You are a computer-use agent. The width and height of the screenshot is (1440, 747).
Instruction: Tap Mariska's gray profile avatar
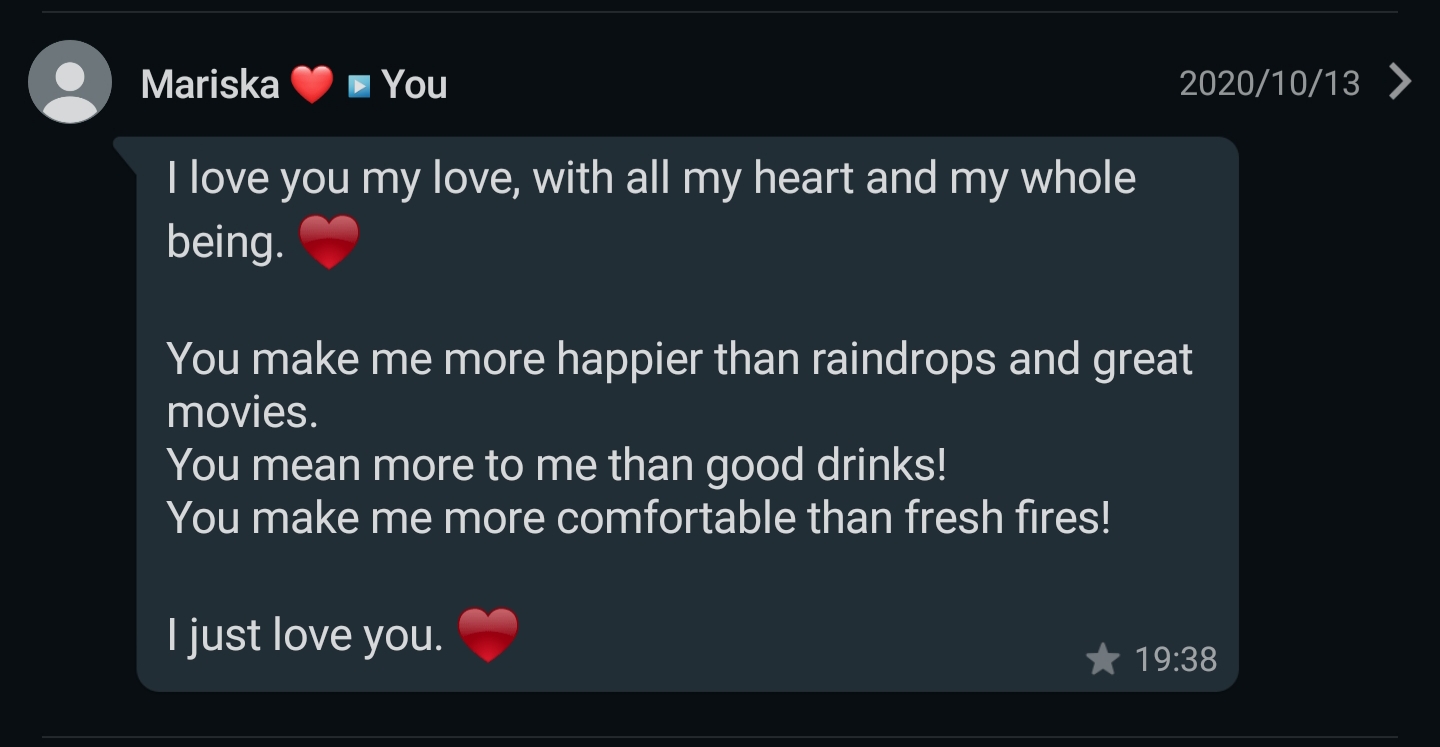click(x=70, y=82)
